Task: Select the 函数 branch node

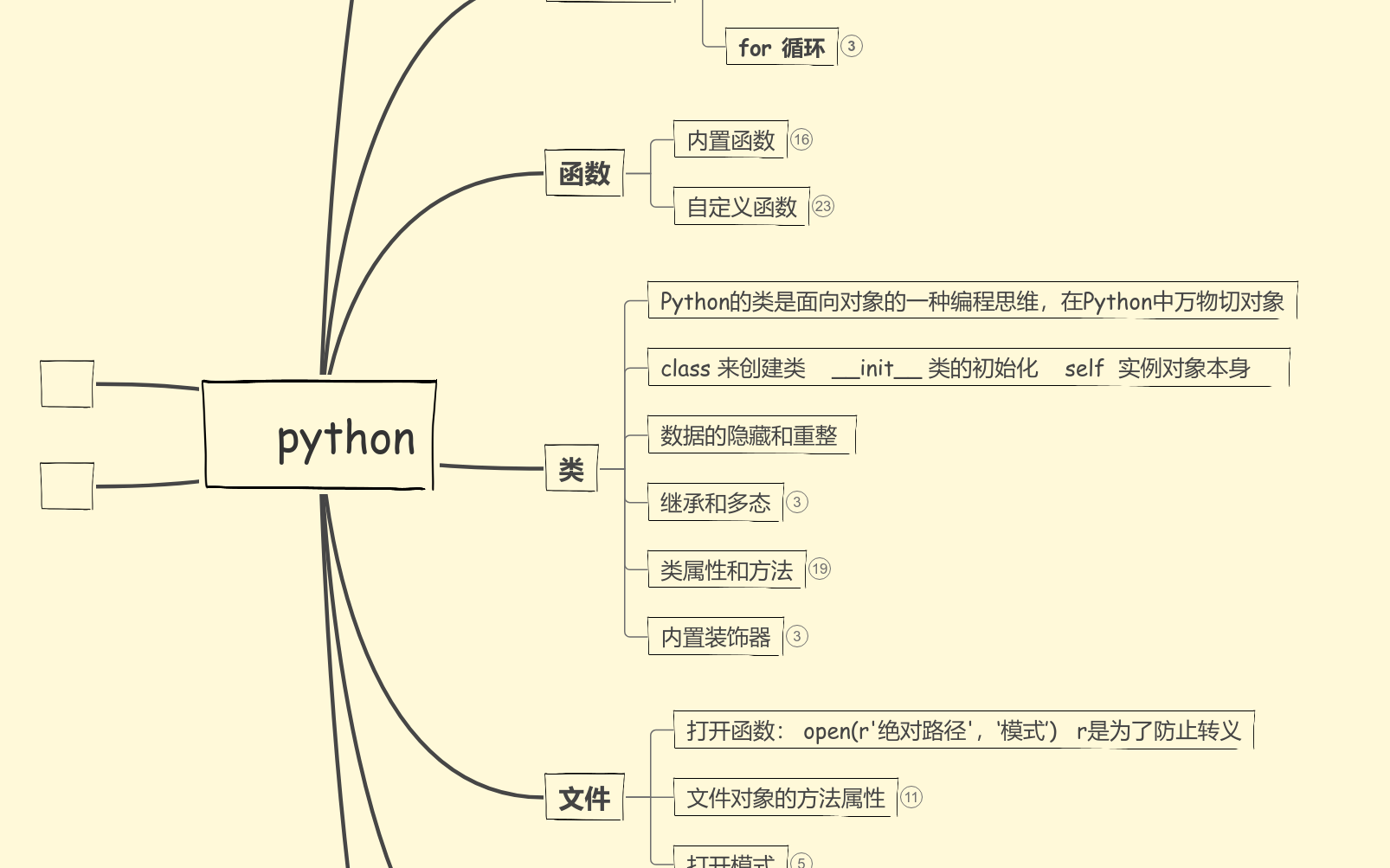Action: click(x=585, y=172)
